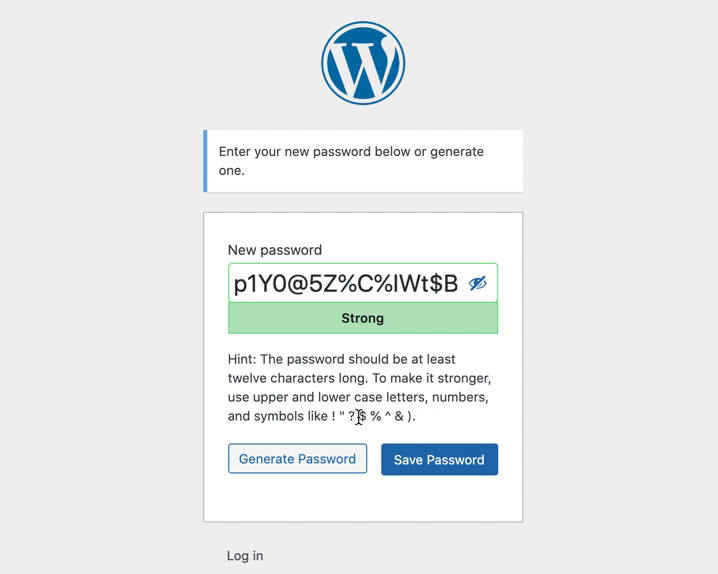
Task: Hide the password with the eye icon
Action: click(x=478, y=283)
